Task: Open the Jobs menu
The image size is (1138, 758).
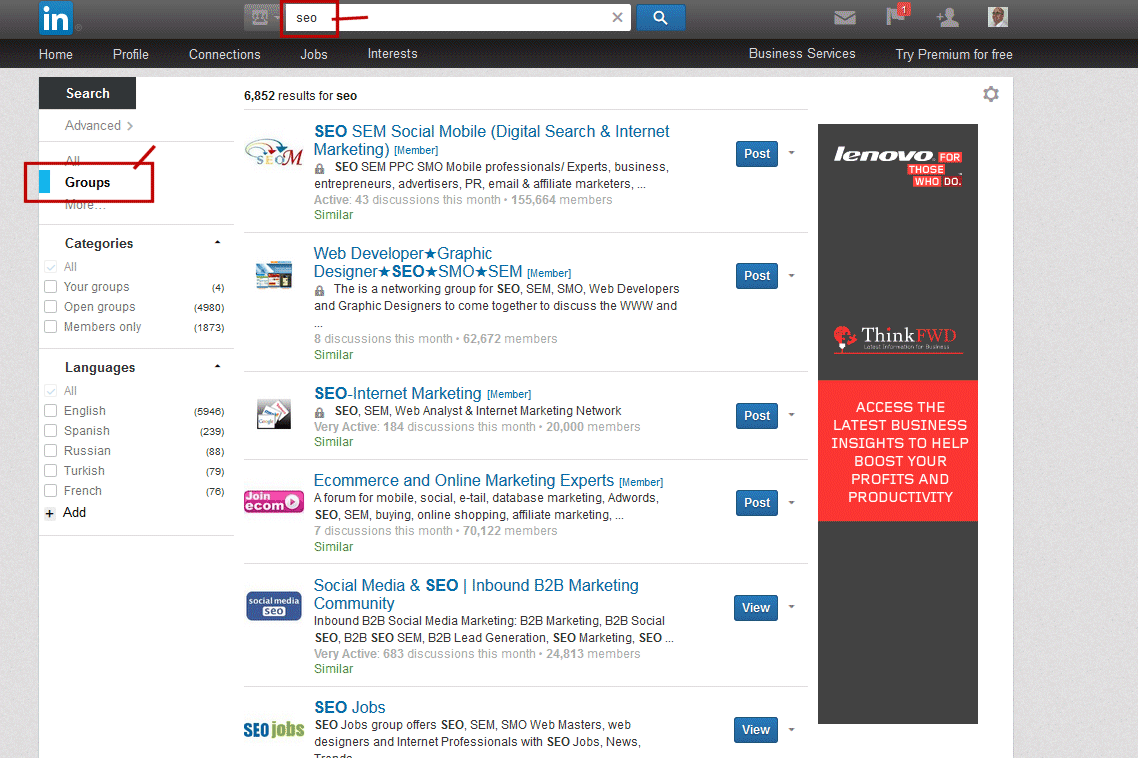Action: 314,54
